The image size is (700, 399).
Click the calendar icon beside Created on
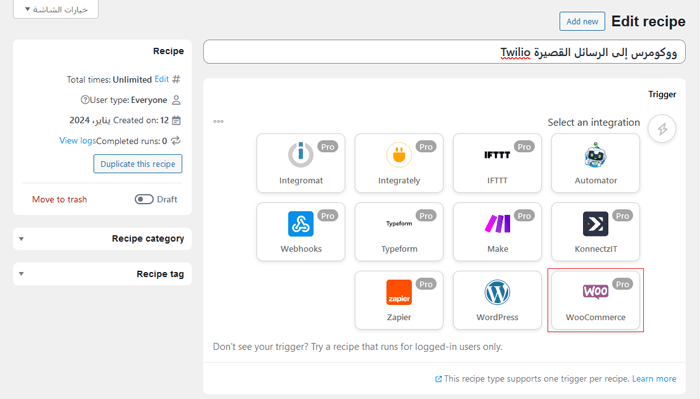click(176, 121)
